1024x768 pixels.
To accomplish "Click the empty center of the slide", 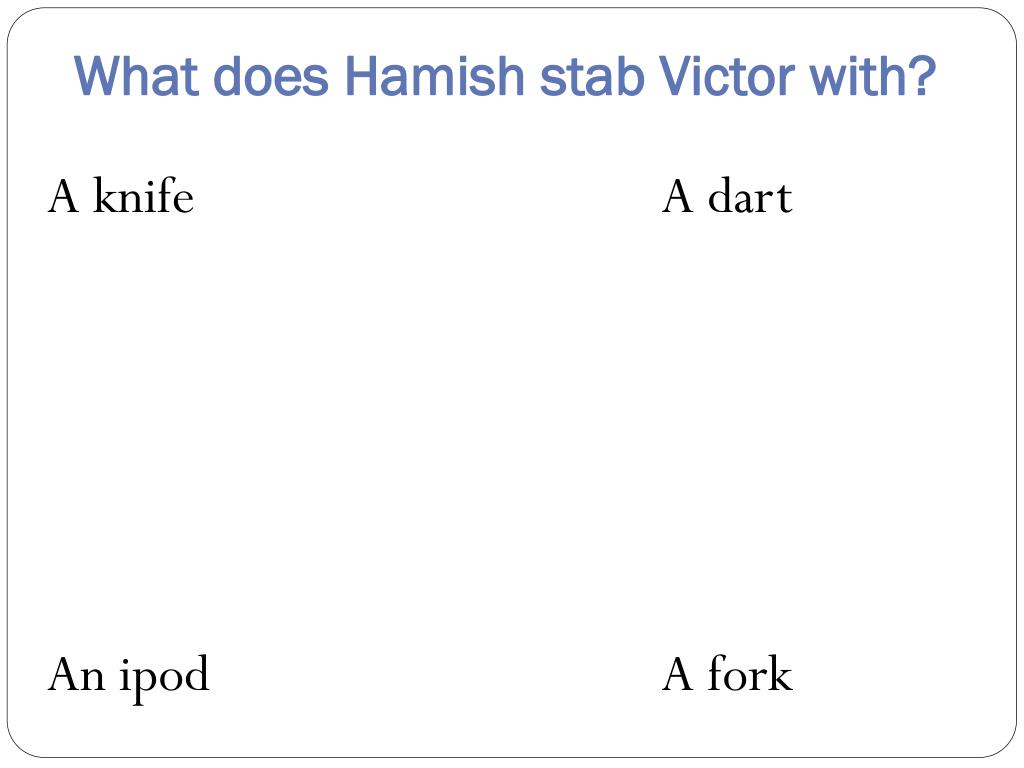I will 512,431.
